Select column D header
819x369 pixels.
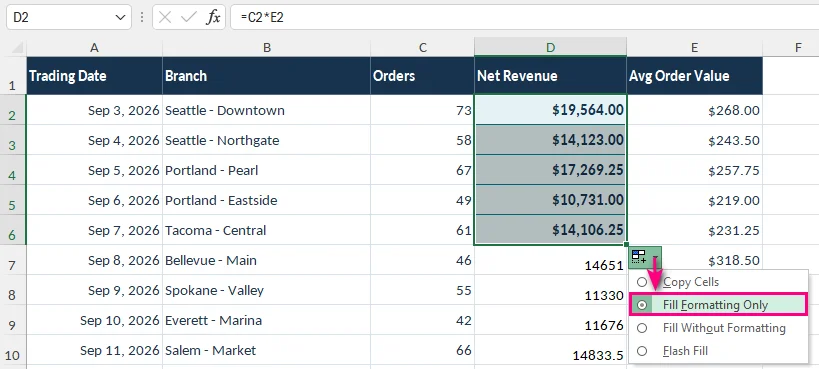point(551,48)
